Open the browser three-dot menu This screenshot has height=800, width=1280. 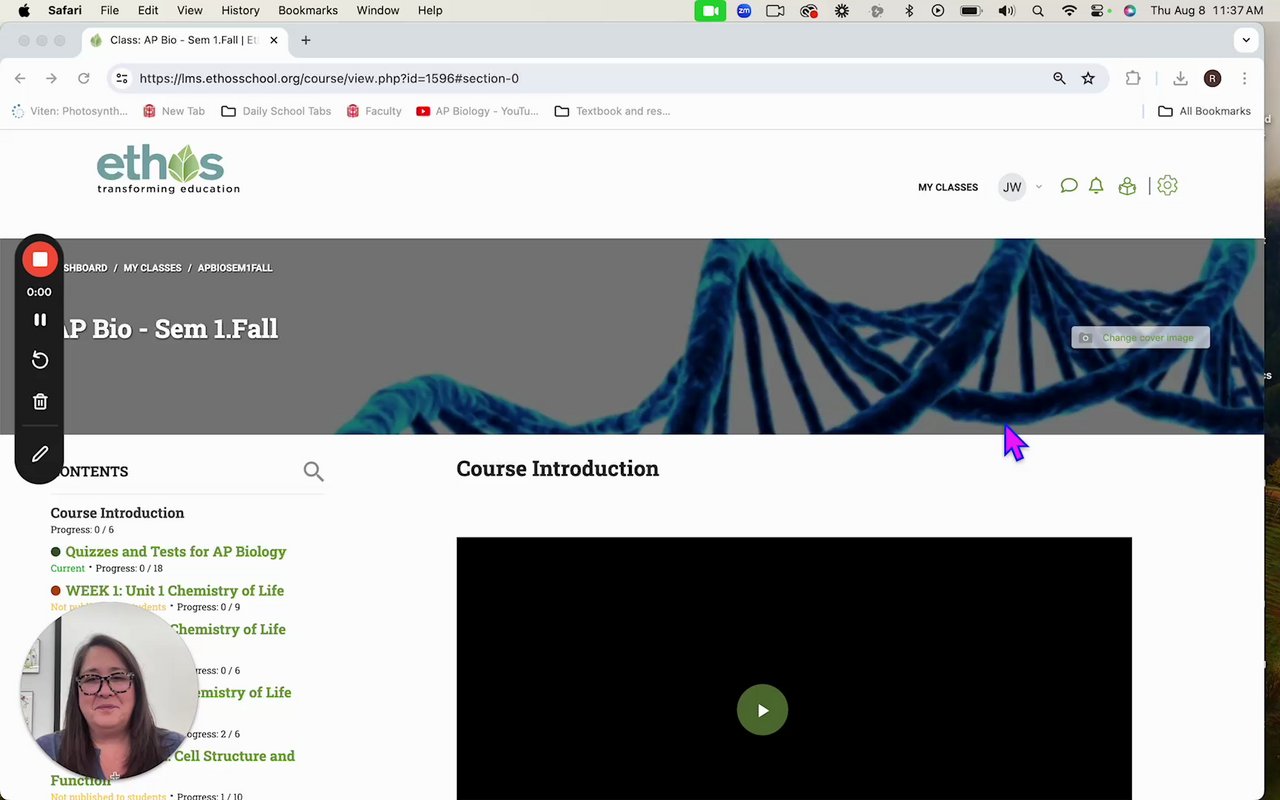tap(1244, 78)
